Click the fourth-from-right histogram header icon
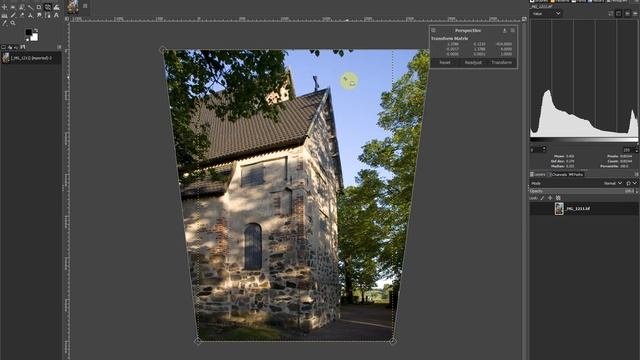This screenshot has height=360, width=640. pyautogui.click(x=611, y=13)
